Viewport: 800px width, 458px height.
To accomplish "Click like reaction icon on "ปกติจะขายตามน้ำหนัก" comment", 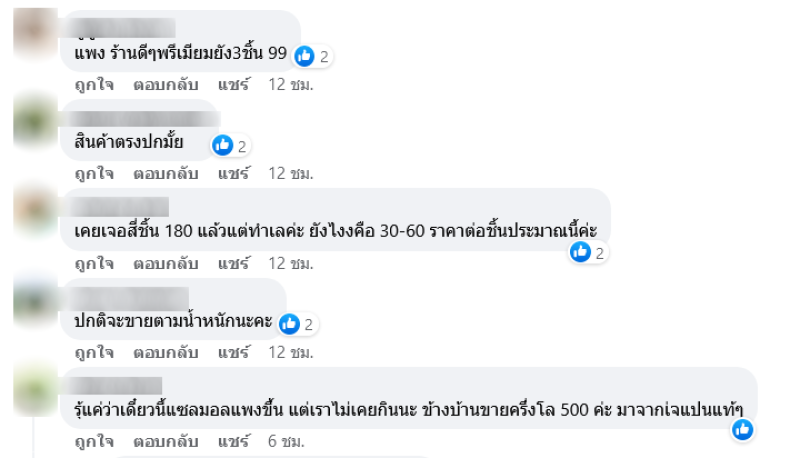I will coord(289,324).
